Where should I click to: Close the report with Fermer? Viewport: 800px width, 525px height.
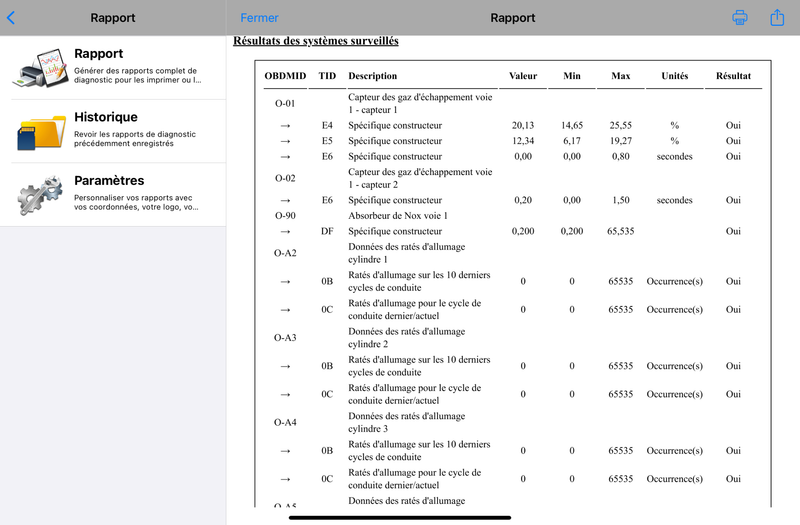click(x=259, y=18)
